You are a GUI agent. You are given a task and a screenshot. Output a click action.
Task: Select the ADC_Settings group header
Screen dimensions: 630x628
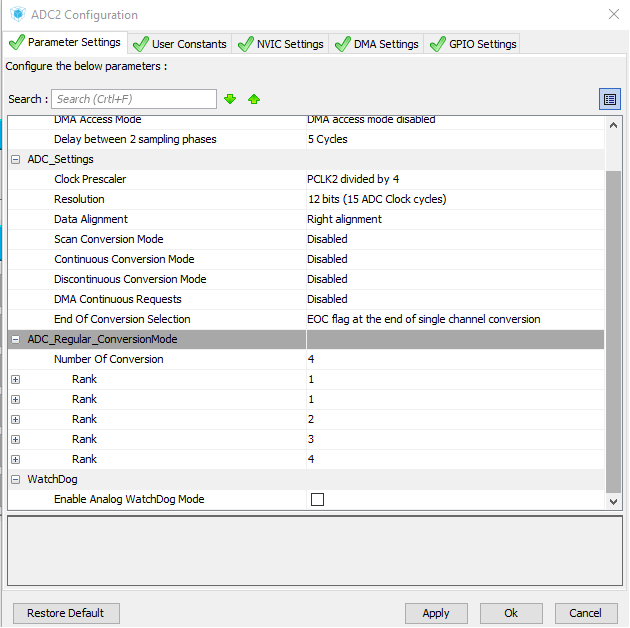click(x=60, y=160)
